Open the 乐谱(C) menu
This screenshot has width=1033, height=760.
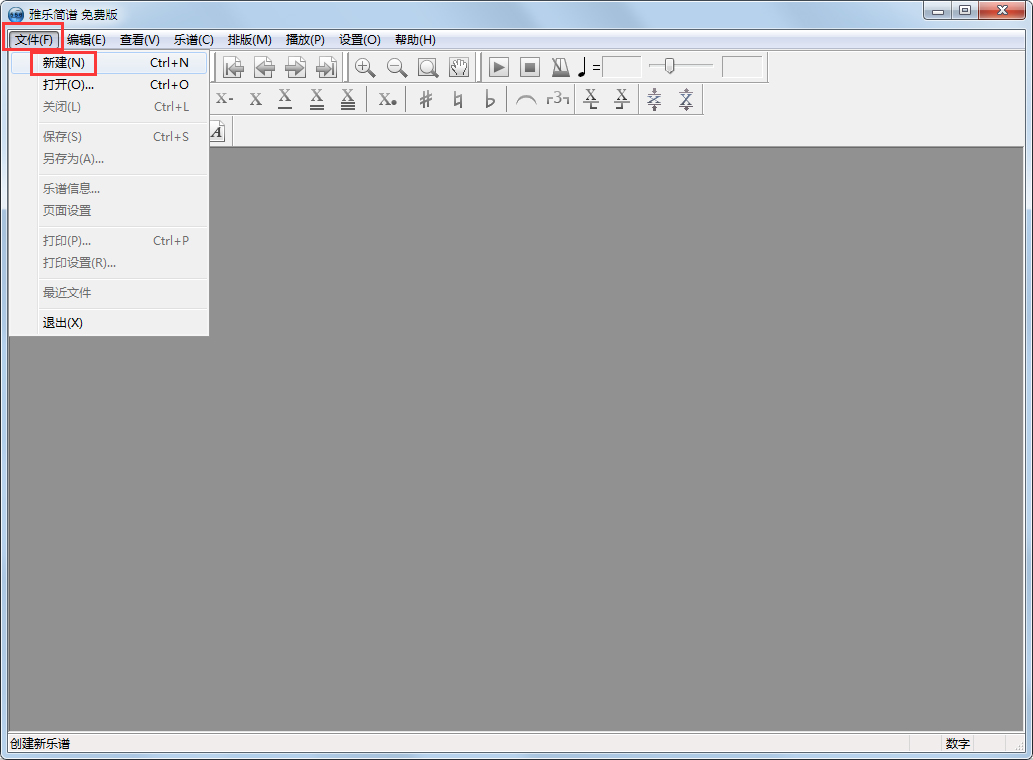coord(193,40)
